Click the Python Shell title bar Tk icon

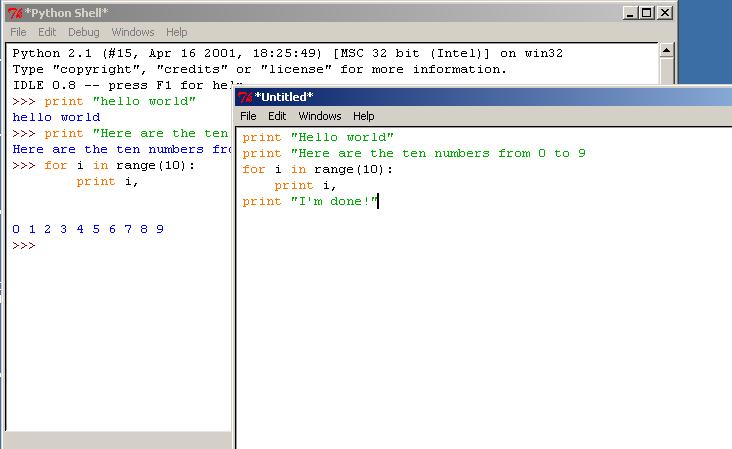[x=14, y=12]
